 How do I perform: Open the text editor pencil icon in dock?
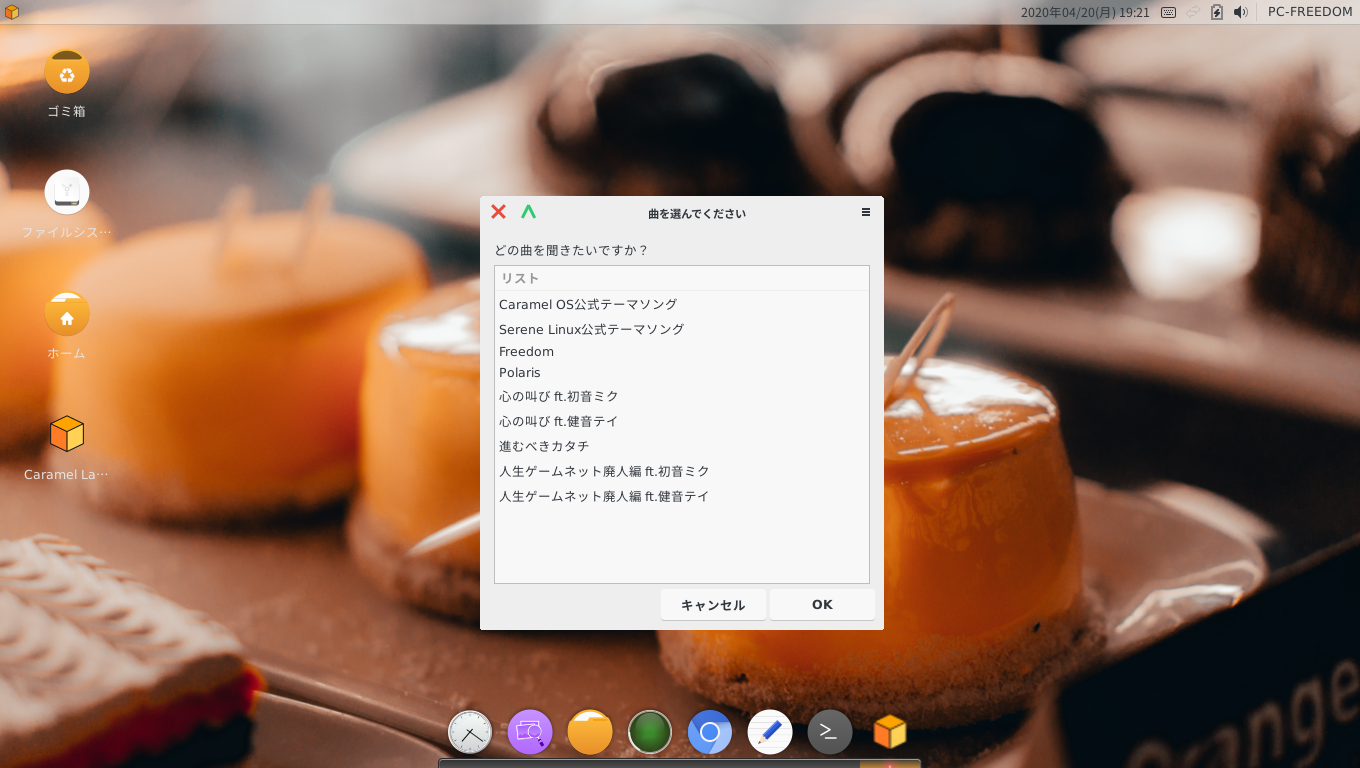770,732
